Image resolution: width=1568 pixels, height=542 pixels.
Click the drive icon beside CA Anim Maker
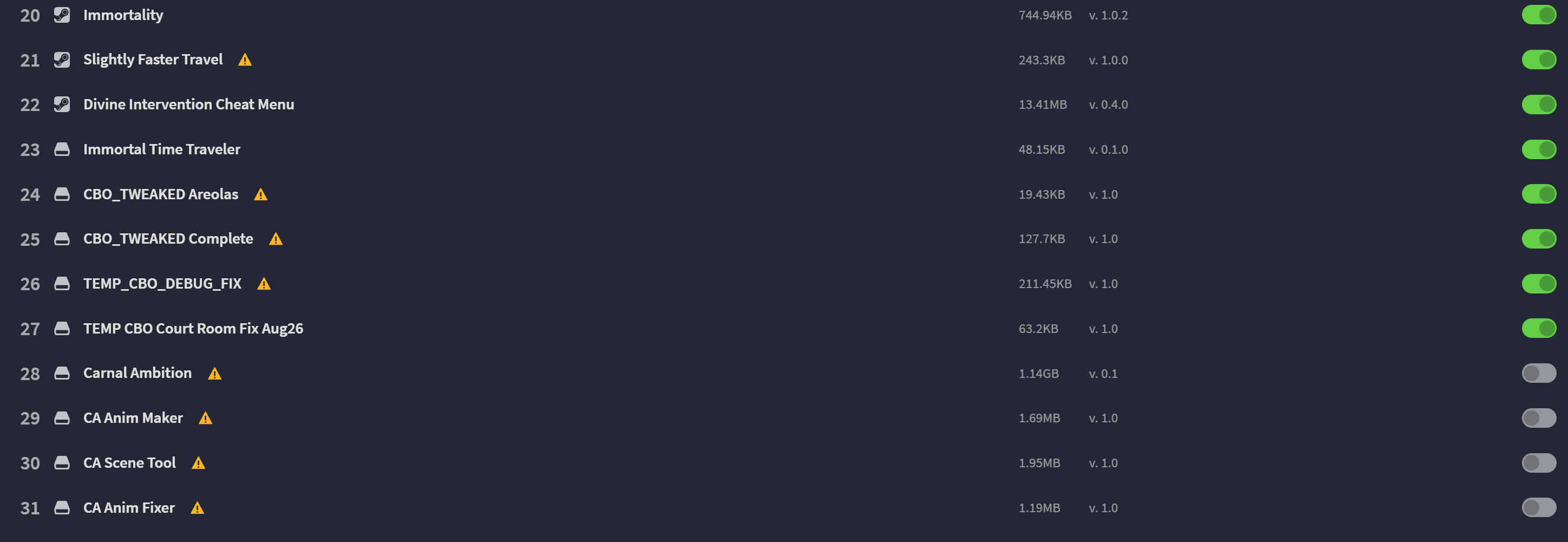click(62, 418)
